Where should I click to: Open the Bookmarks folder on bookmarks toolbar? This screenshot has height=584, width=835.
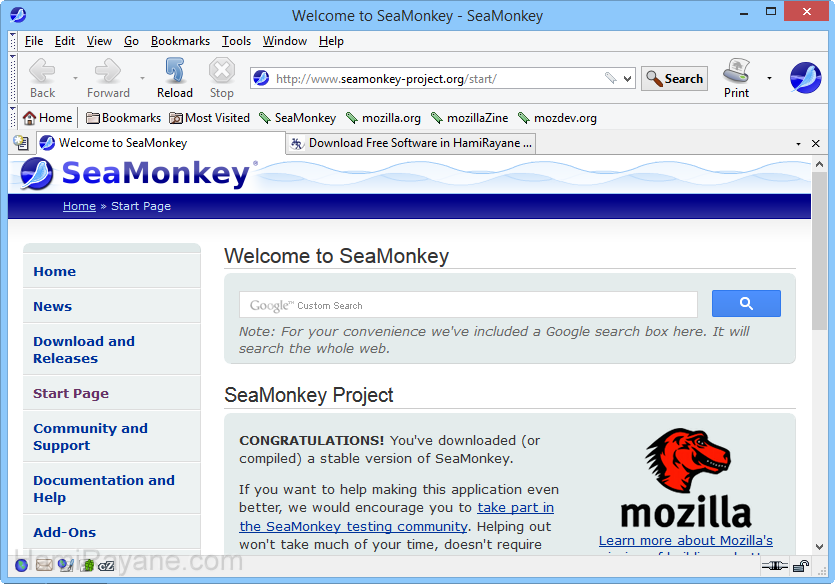tap(124, 118)
